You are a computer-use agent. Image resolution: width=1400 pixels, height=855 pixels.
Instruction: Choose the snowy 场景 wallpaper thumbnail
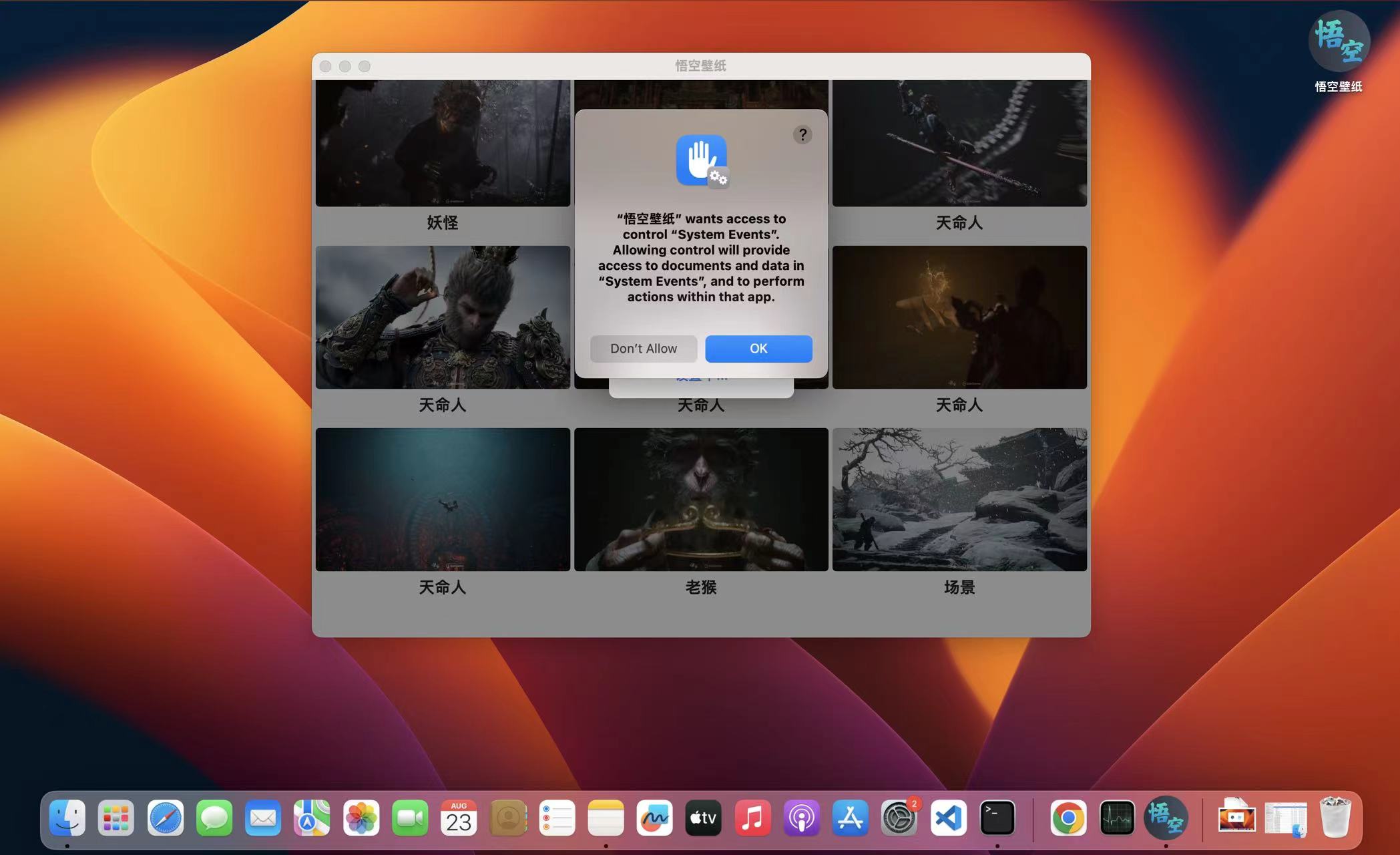point(959,500)
